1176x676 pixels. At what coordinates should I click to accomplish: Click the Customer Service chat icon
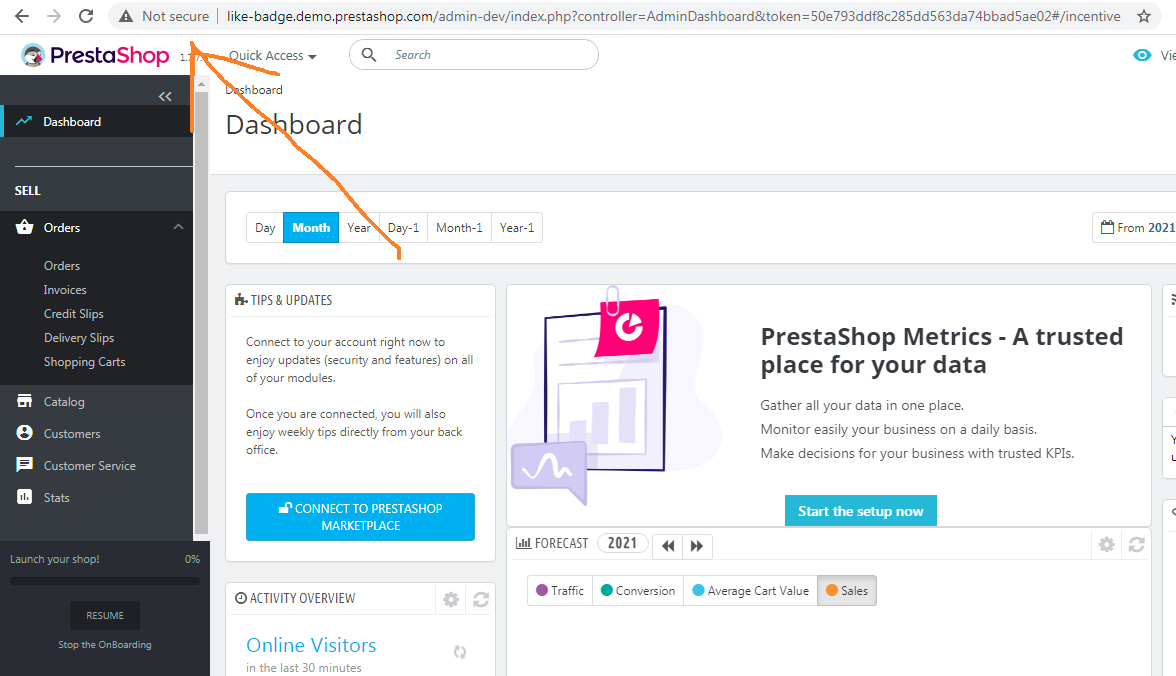pos(25,464)
